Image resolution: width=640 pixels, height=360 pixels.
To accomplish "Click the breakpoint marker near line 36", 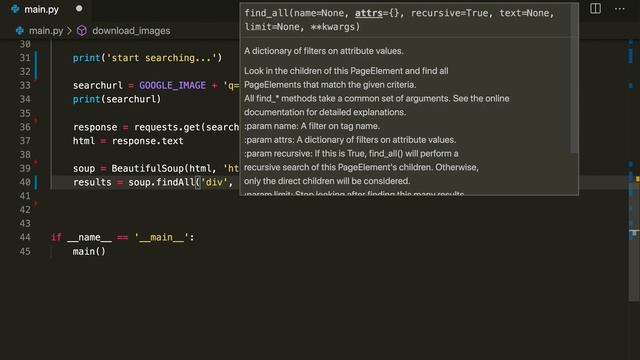I will (36, 120).
